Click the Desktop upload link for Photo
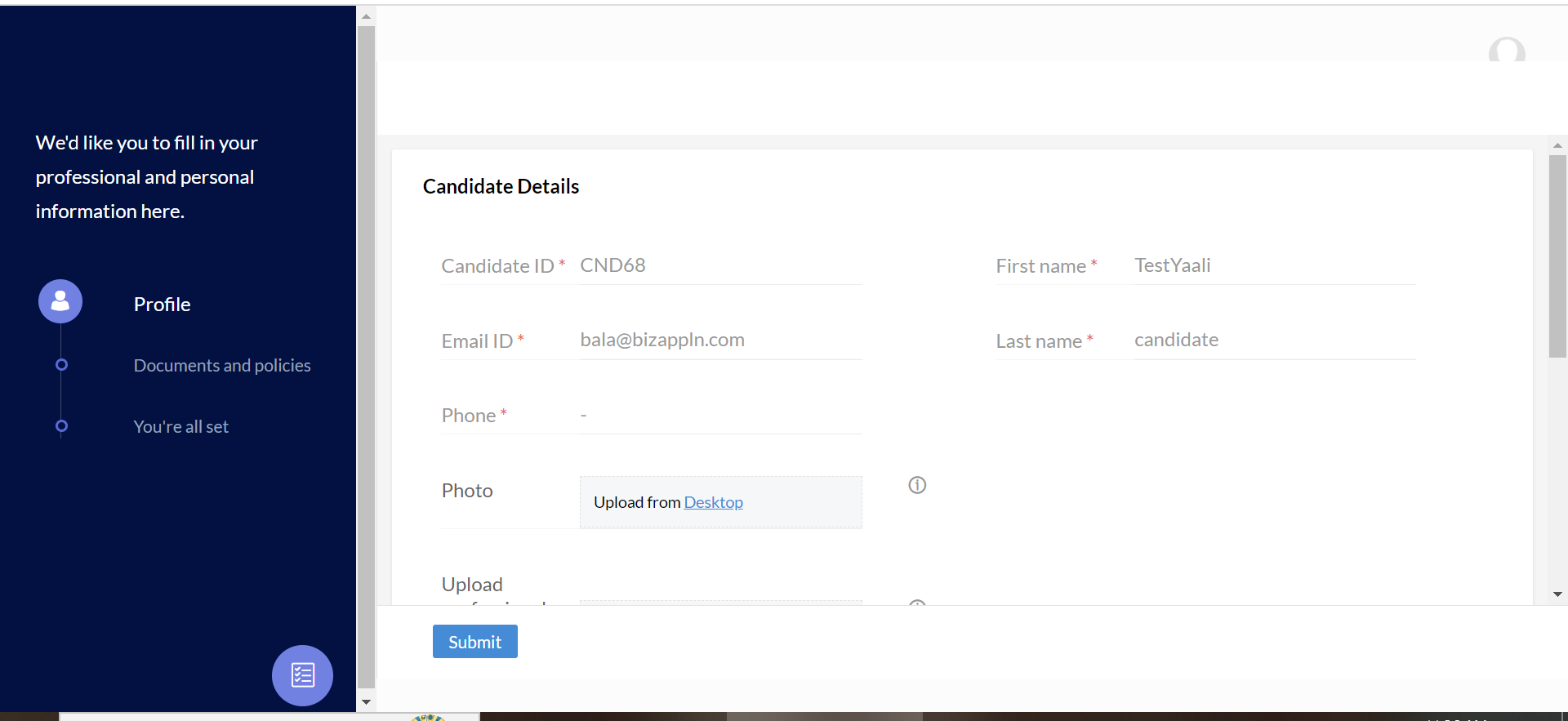 (x=713, y=502)
